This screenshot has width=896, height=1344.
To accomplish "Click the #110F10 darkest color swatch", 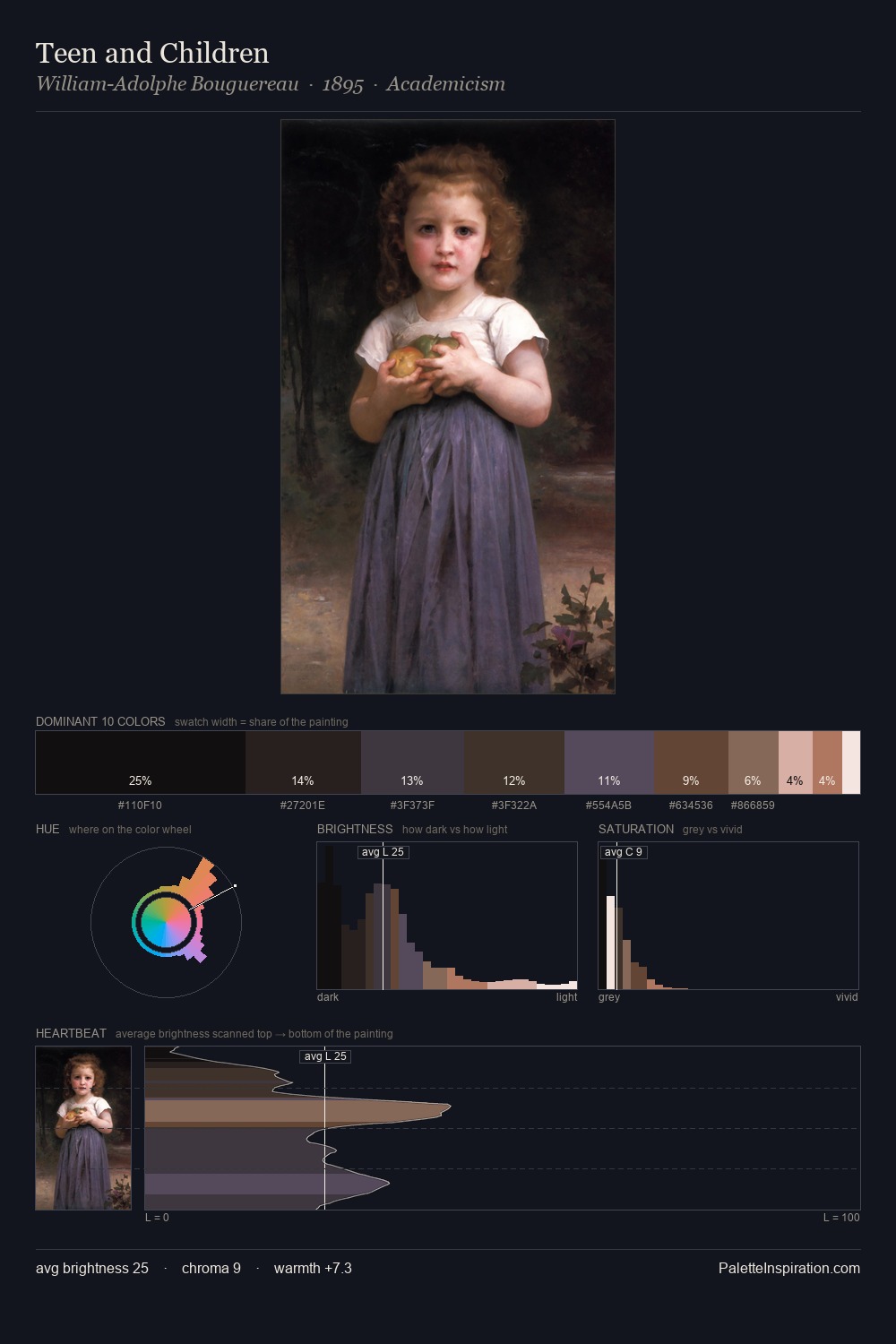I will coord(141,762).
